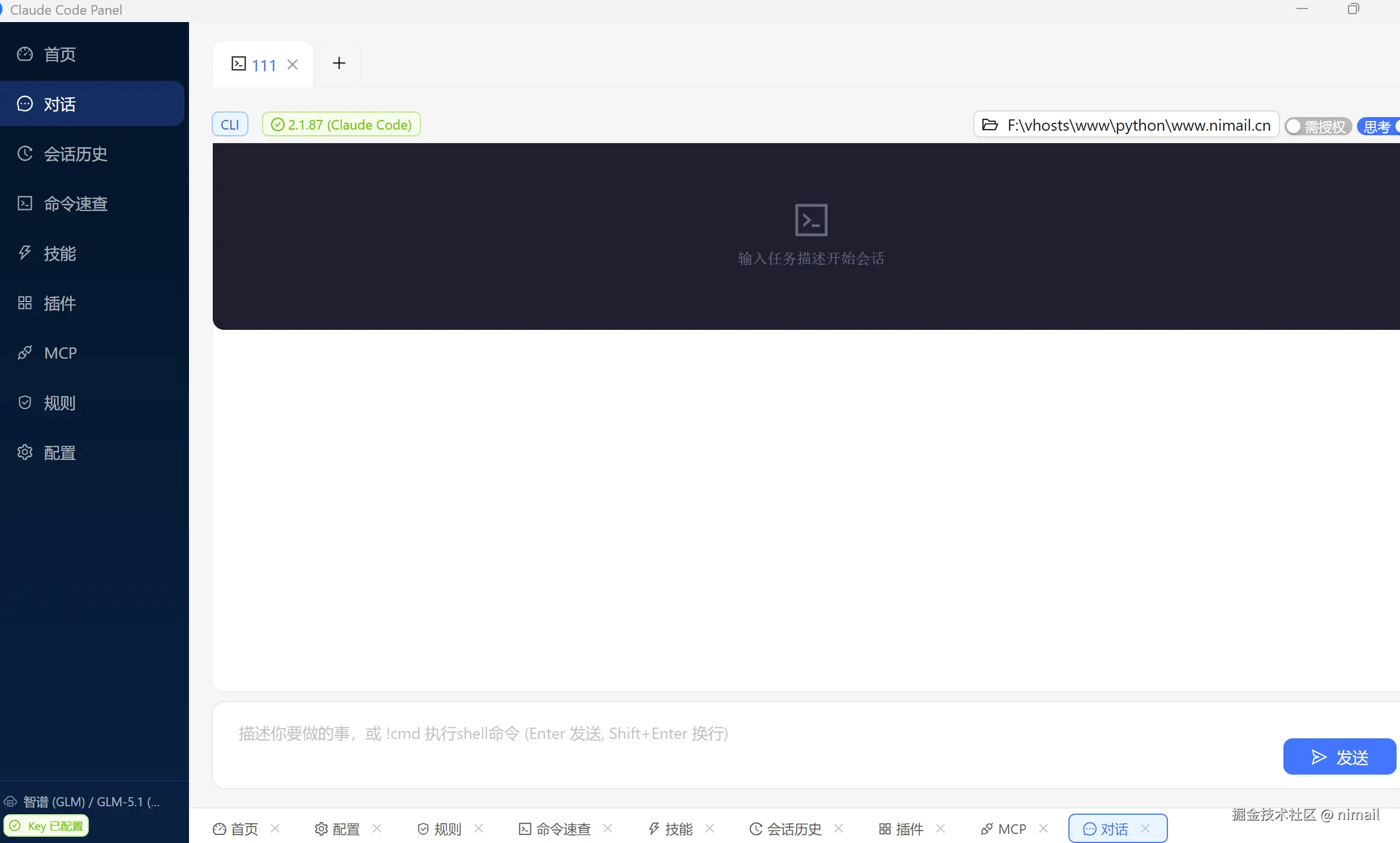Open 配置 gear item in sidebar
Viewport: 1400px width, 843px height.
coord(59,453)
